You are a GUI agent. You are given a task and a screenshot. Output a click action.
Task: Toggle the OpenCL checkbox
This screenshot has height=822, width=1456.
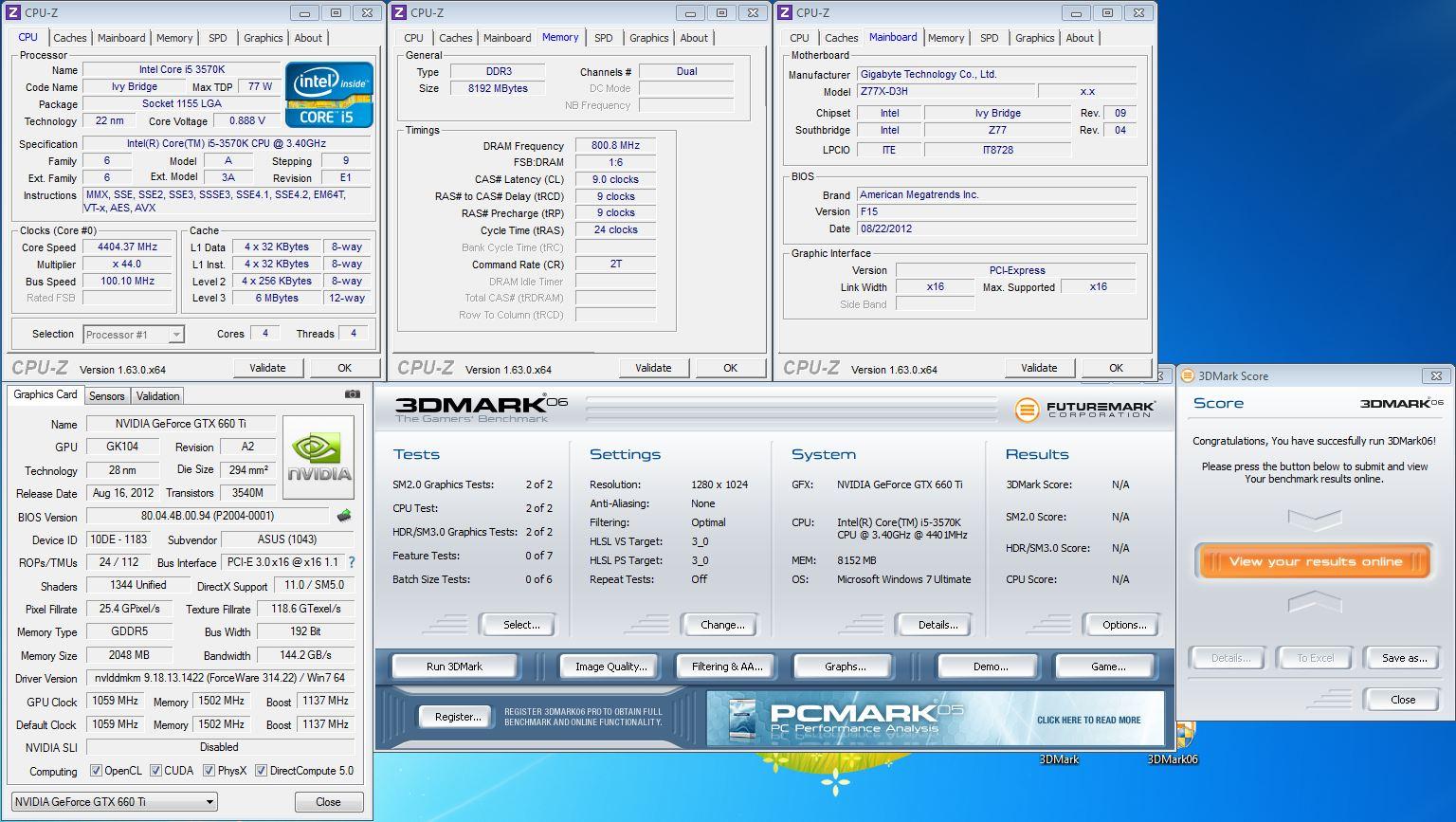[96, 771]
